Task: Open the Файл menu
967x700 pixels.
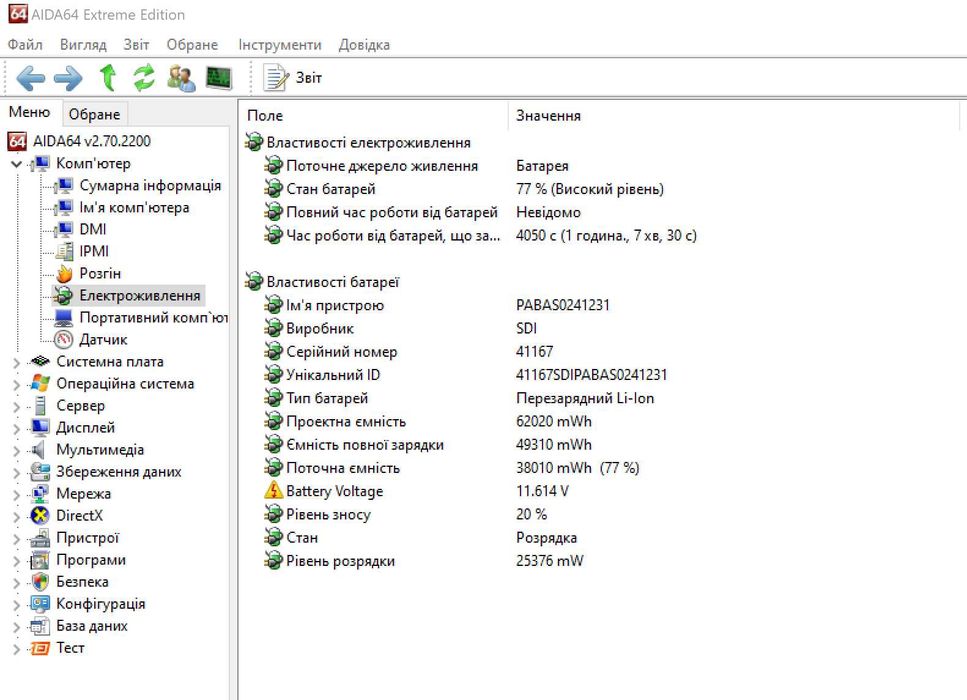Action: coord(25,45)
